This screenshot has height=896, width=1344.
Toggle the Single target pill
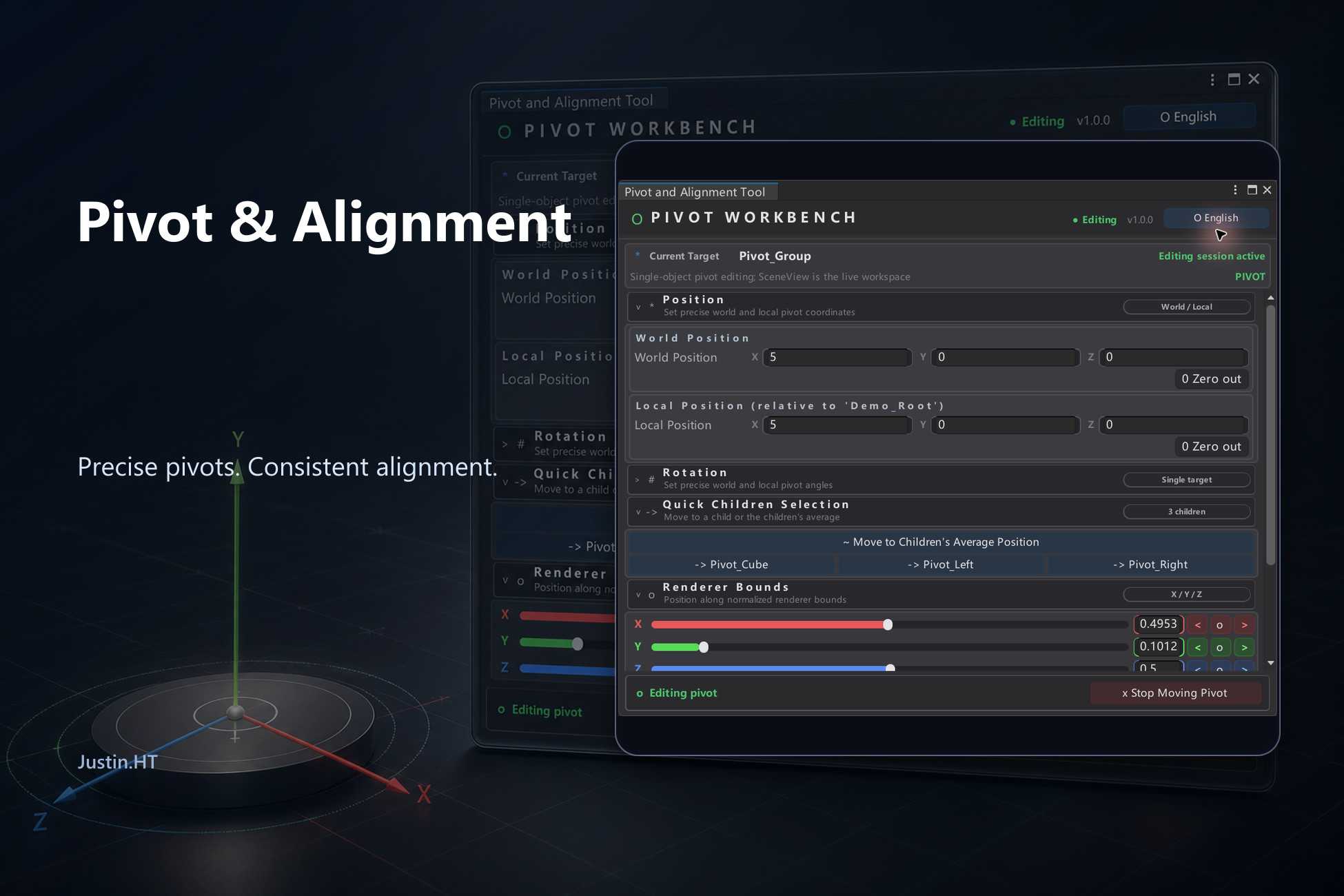[x=1186, y=480]
